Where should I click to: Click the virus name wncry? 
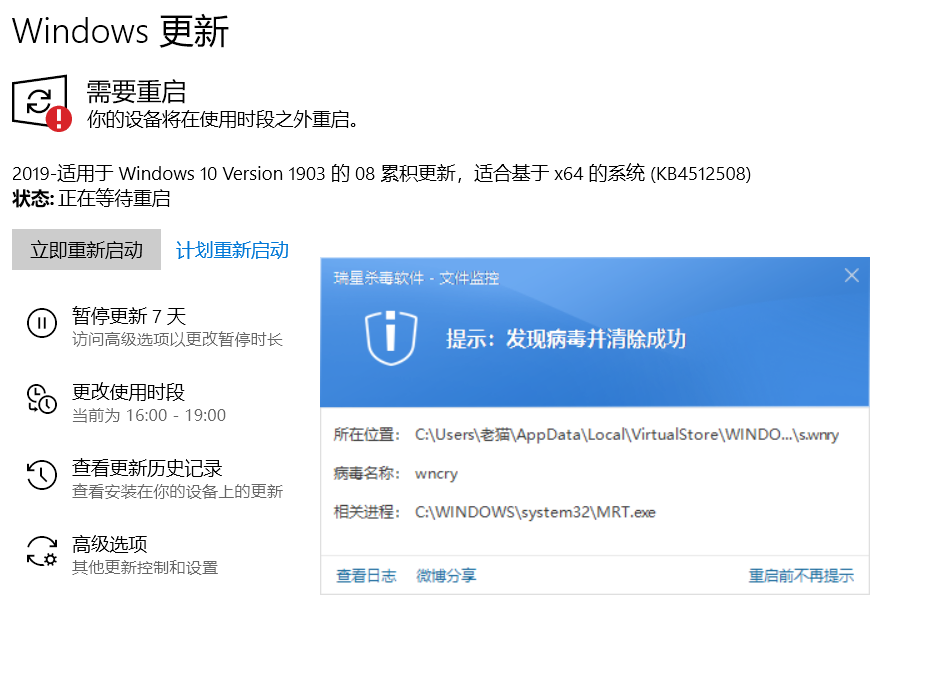[436, 474]
